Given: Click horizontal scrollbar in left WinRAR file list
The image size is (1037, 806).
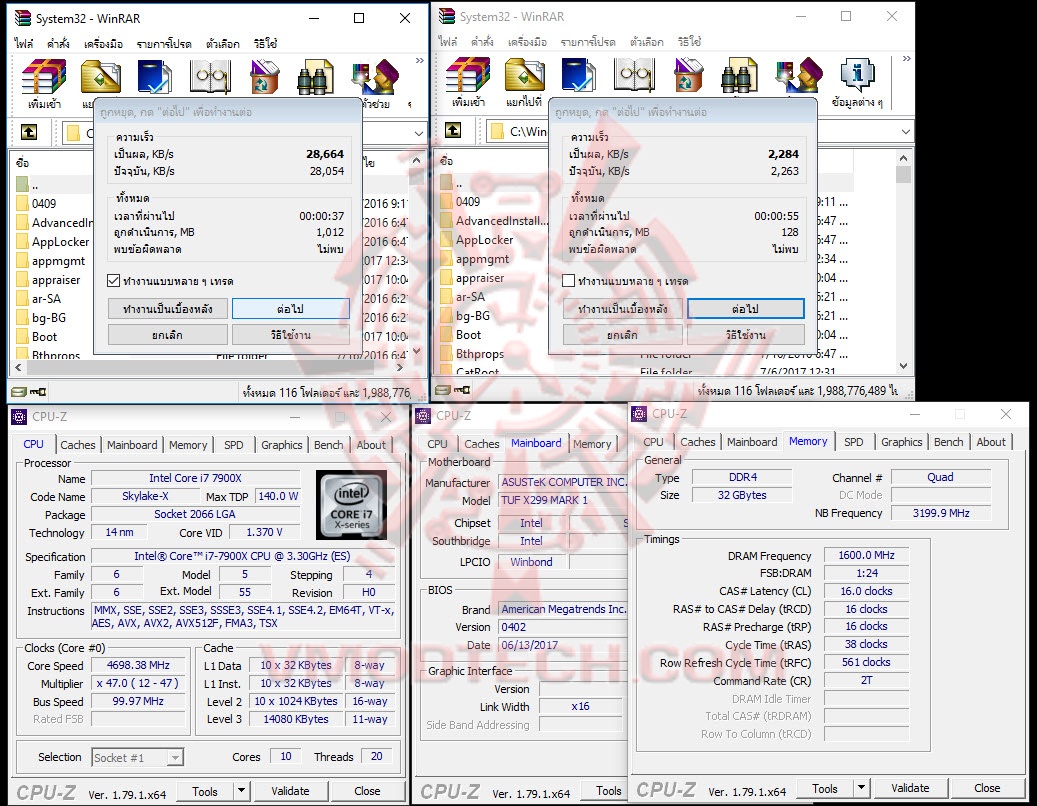Looking at the screenshot, I should (210, 367).
